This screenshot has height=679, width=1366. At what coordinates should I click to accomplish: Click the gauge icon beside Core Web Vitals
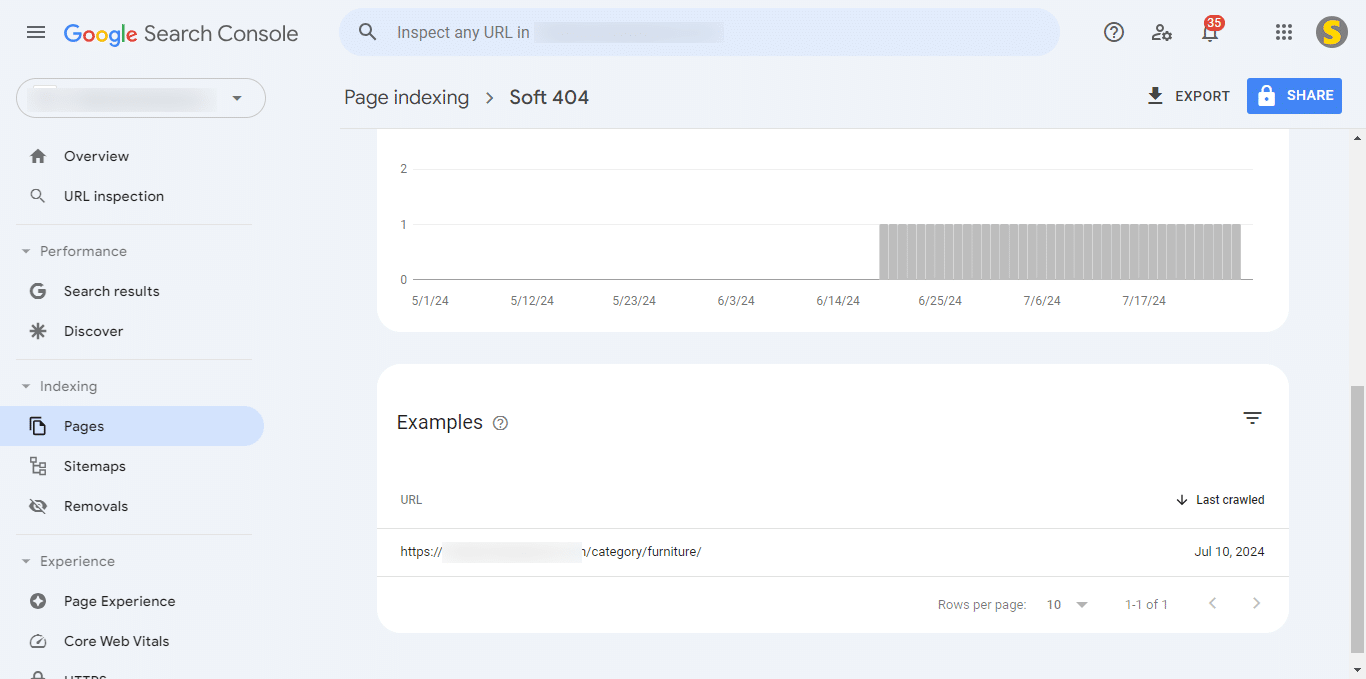tap(38, 641)
